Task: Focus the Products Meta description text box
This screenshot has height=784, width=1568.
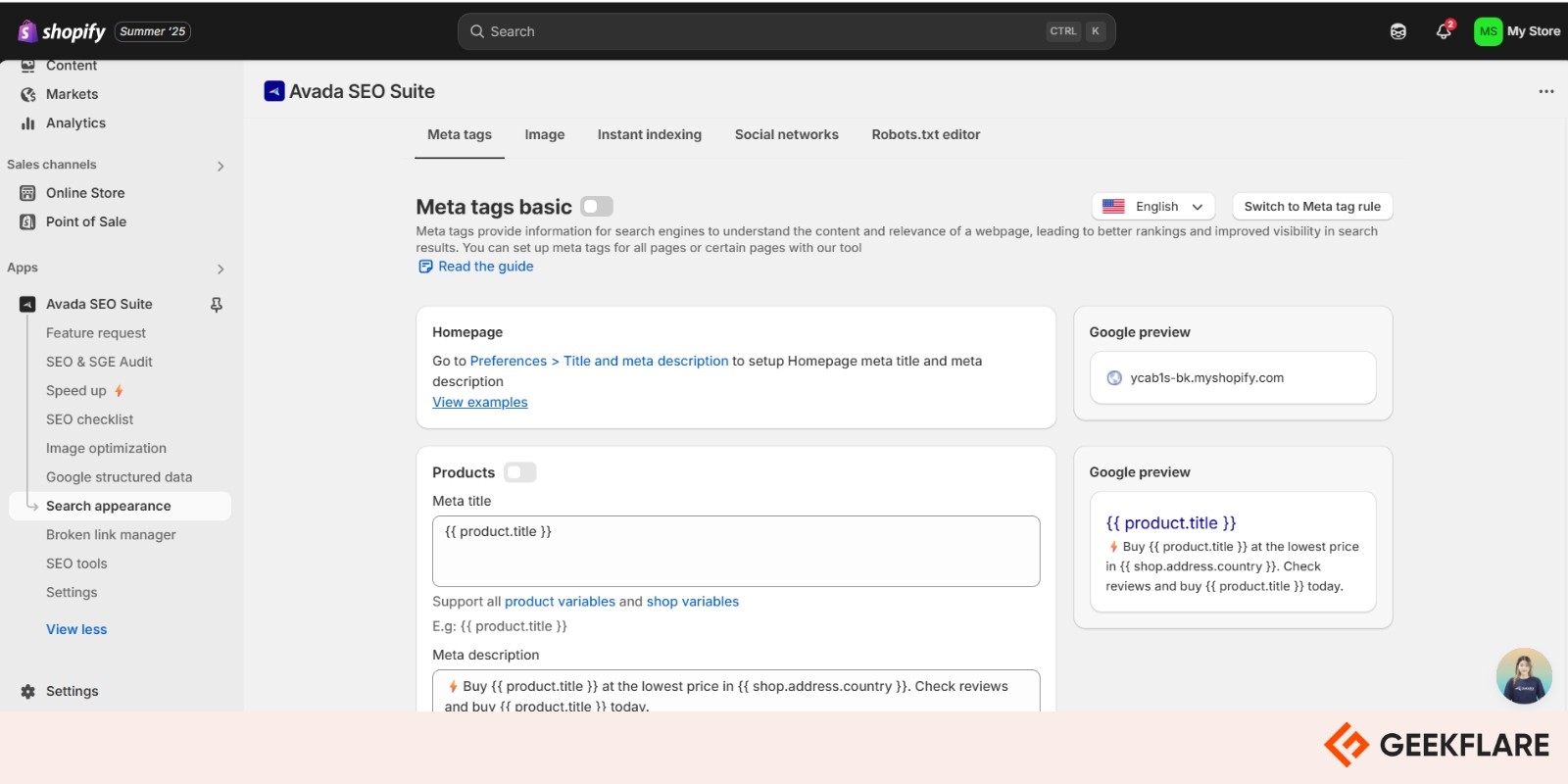Action: point(736,692)
